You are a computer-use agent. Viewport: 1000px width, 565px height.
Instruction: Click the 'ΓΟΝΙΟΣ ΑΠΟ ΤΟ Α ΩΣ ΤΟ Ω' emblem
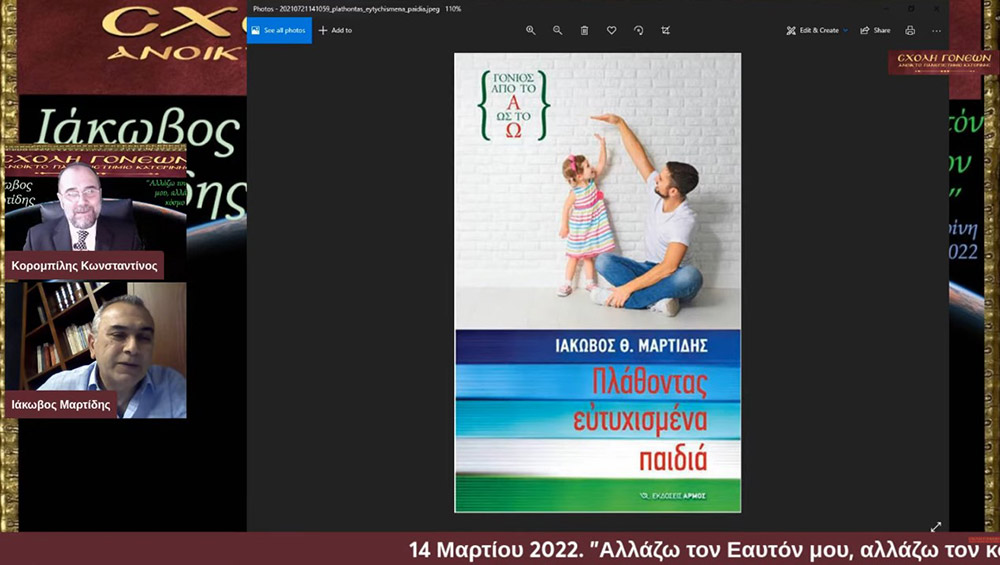coord(513,105)
